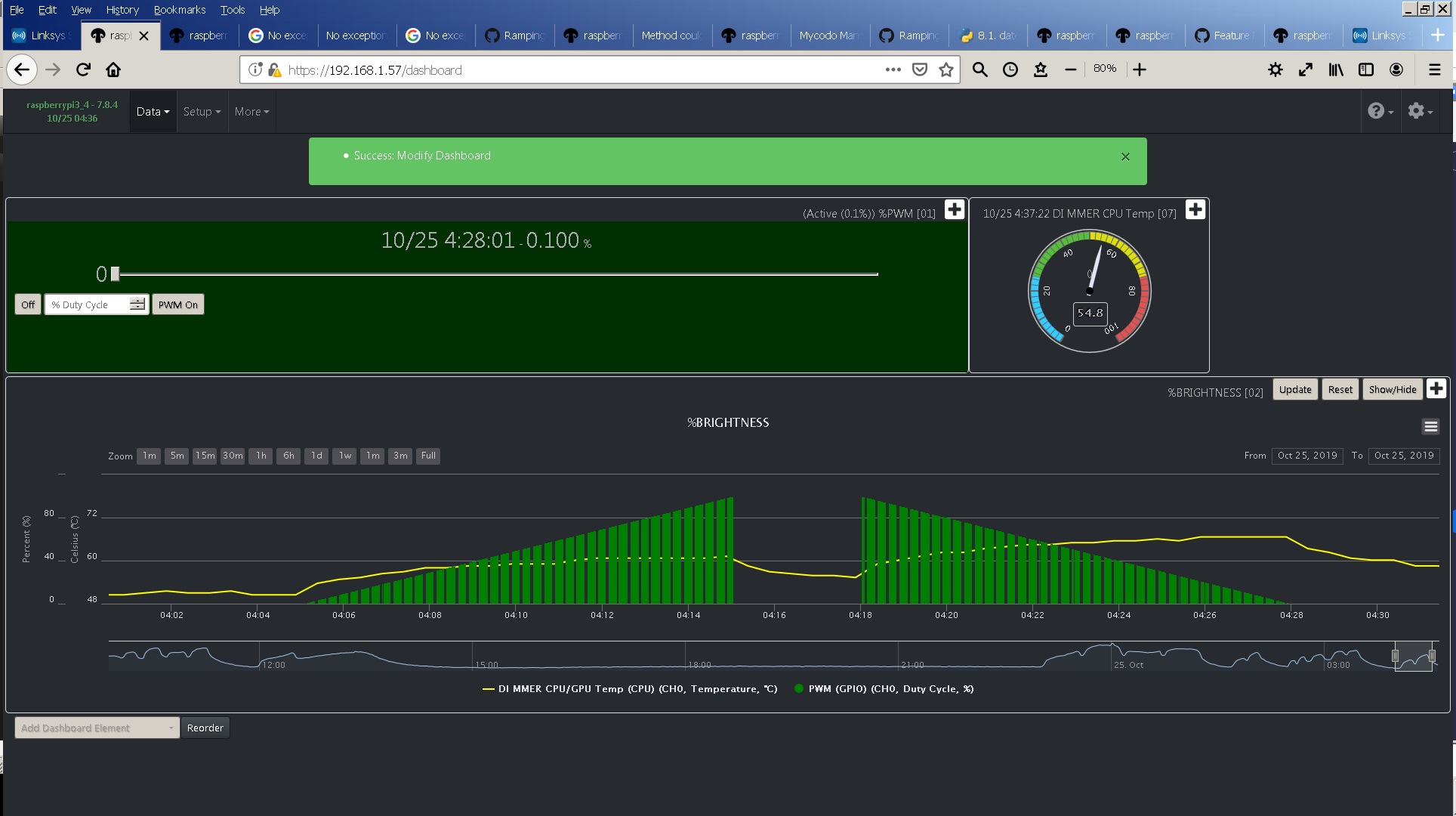Toggle series visibility with Show/Hide

1392,389
